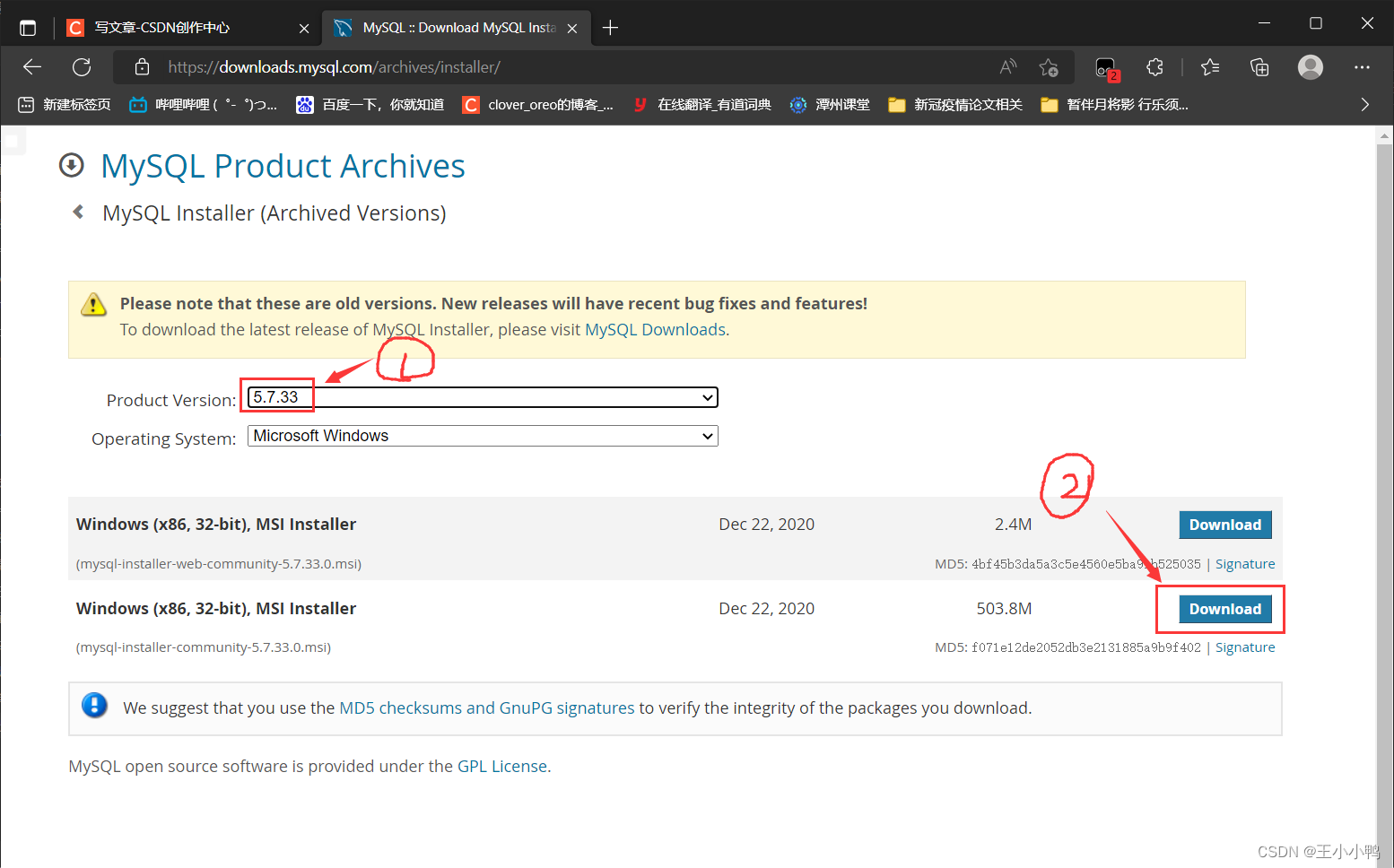The width and height of the screenshot is (1394, 868).
Task: Open the GPL License link
Action: coord(501,767)
